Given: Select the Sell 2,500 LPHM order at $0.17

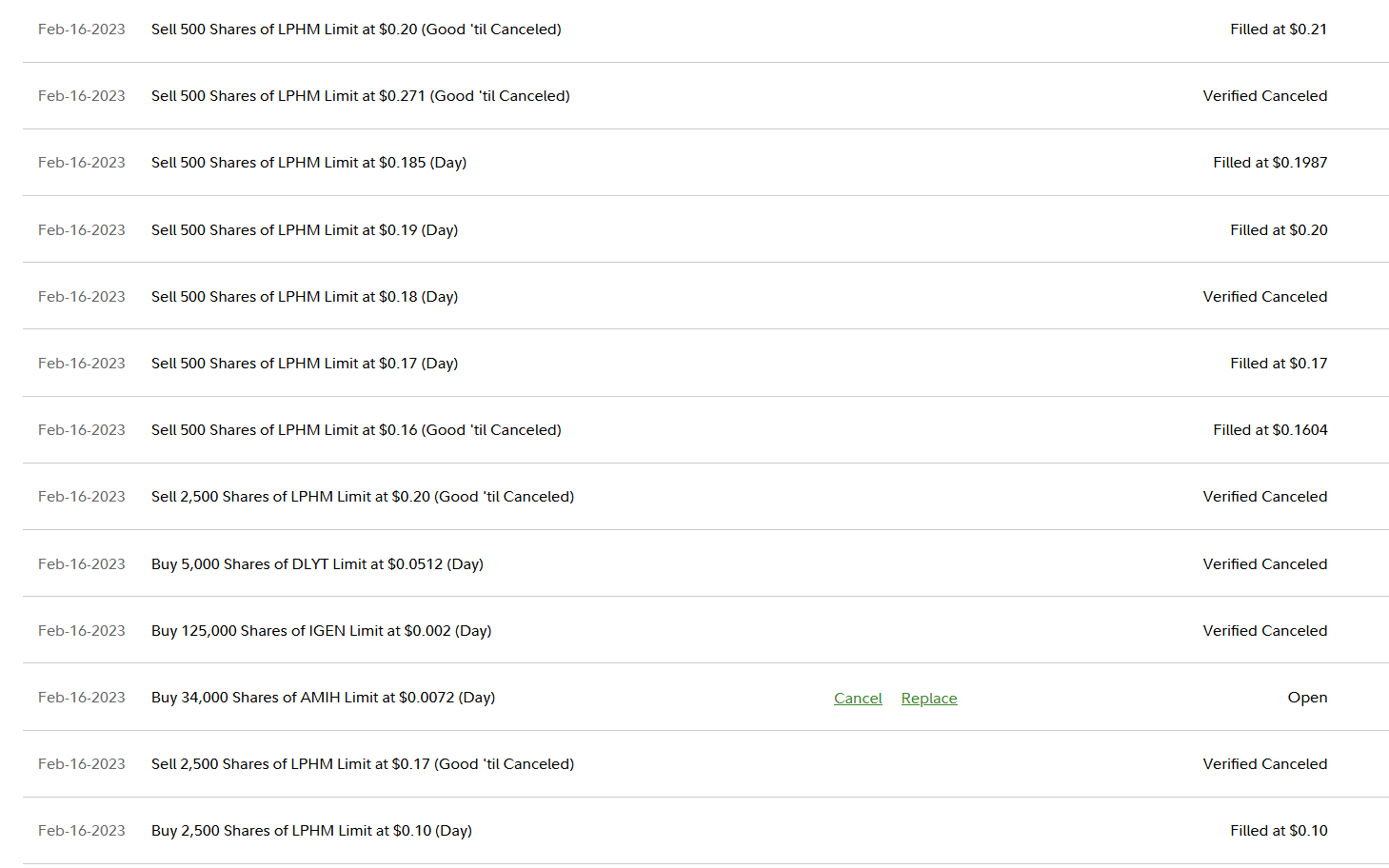Looking at the screenshot, I should 362,764.
